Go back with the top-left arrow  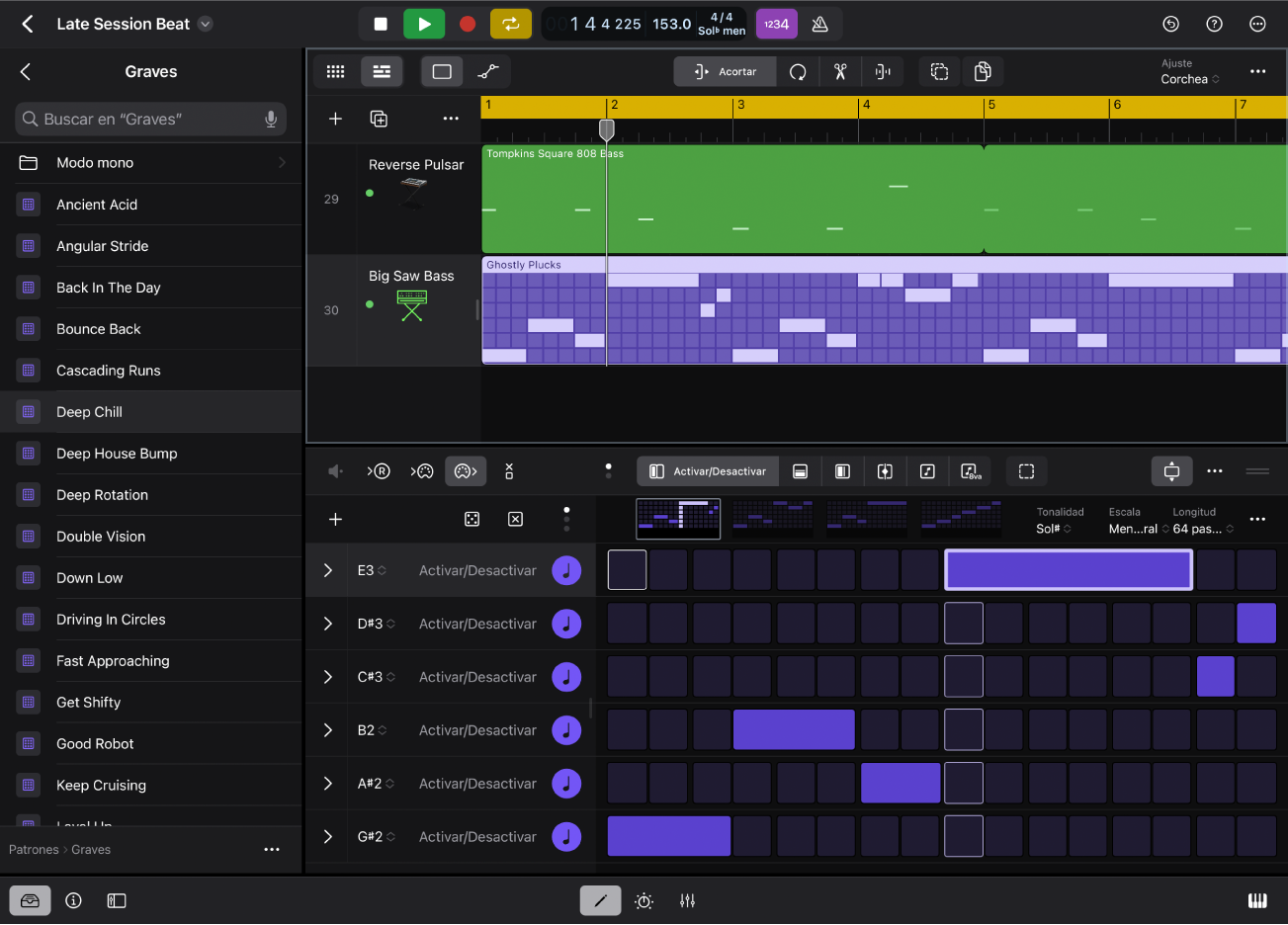click(28, 24)
